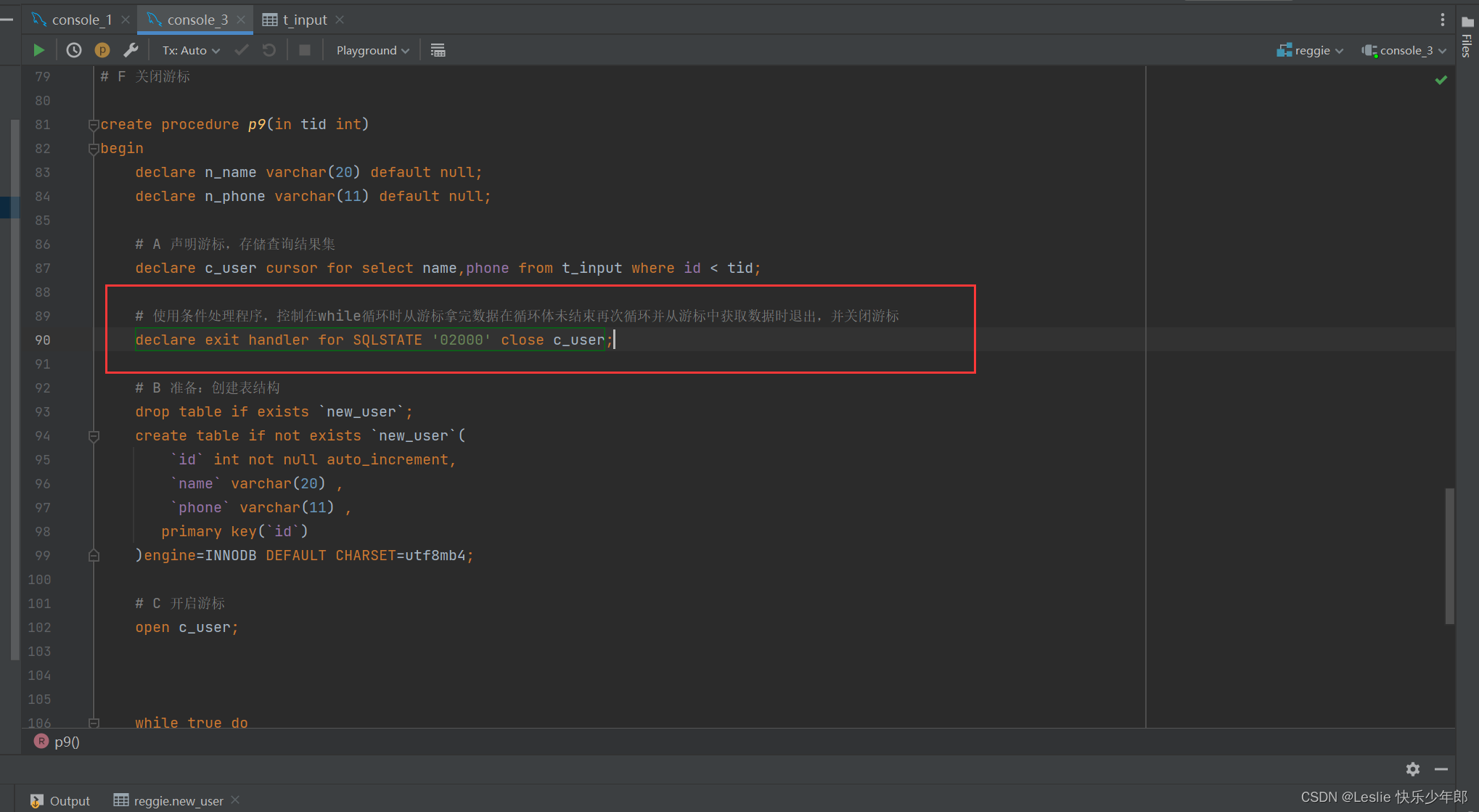Click 't_input' in the cursor select statement

pos(592,268)
